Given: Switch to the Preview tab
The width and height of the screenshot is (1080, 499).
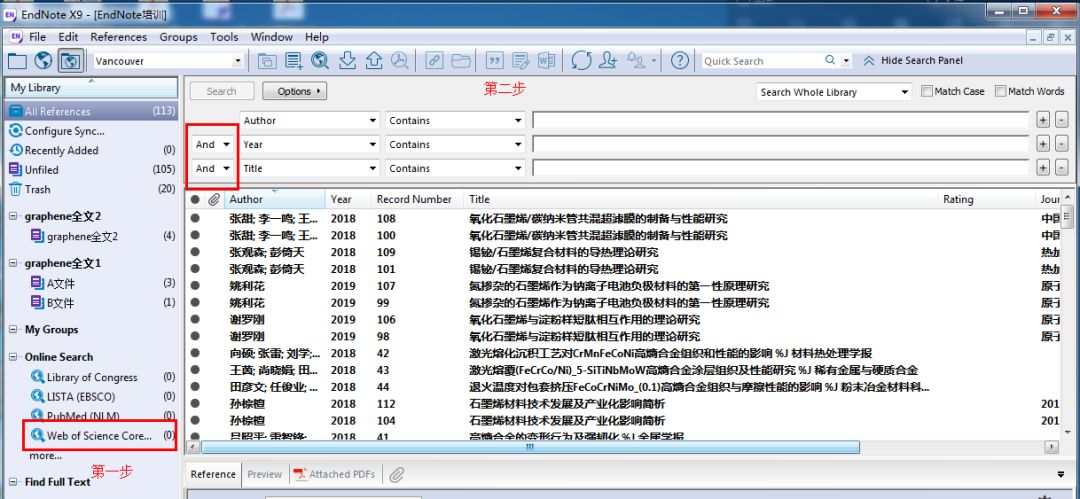Looking at the screenshot, I should [264, 475].
